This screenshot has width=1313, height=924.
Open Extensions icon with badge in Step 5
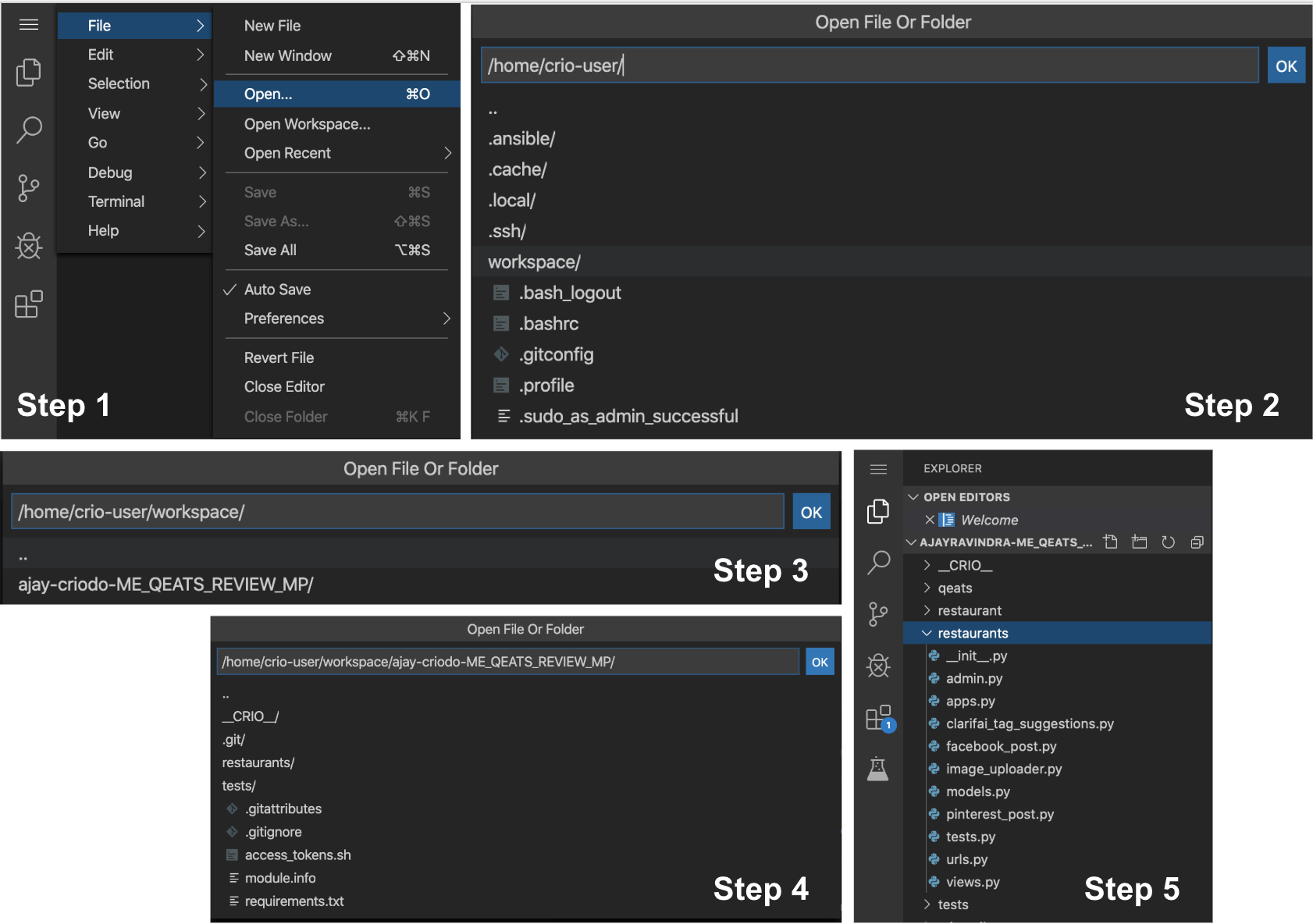click(880, 718)
